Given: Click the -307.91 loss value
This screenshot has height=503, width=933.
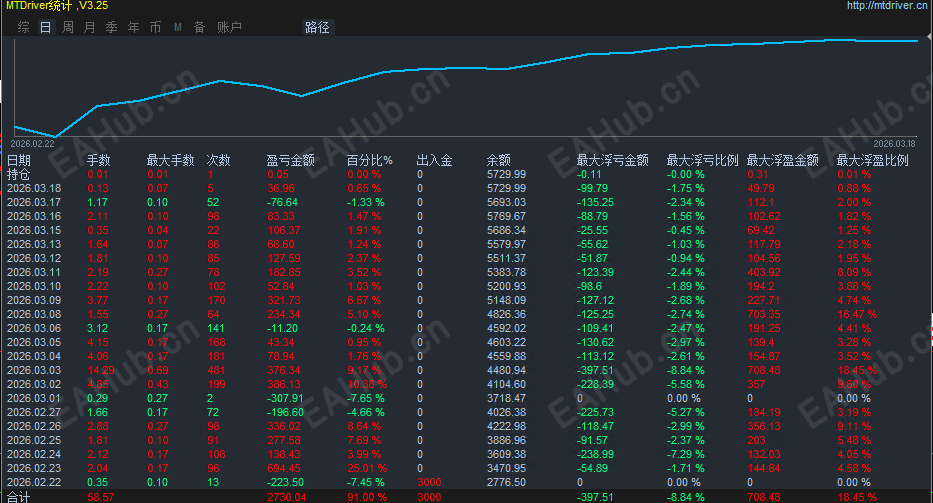Looking at the screenshot, I should coord(285,398).
